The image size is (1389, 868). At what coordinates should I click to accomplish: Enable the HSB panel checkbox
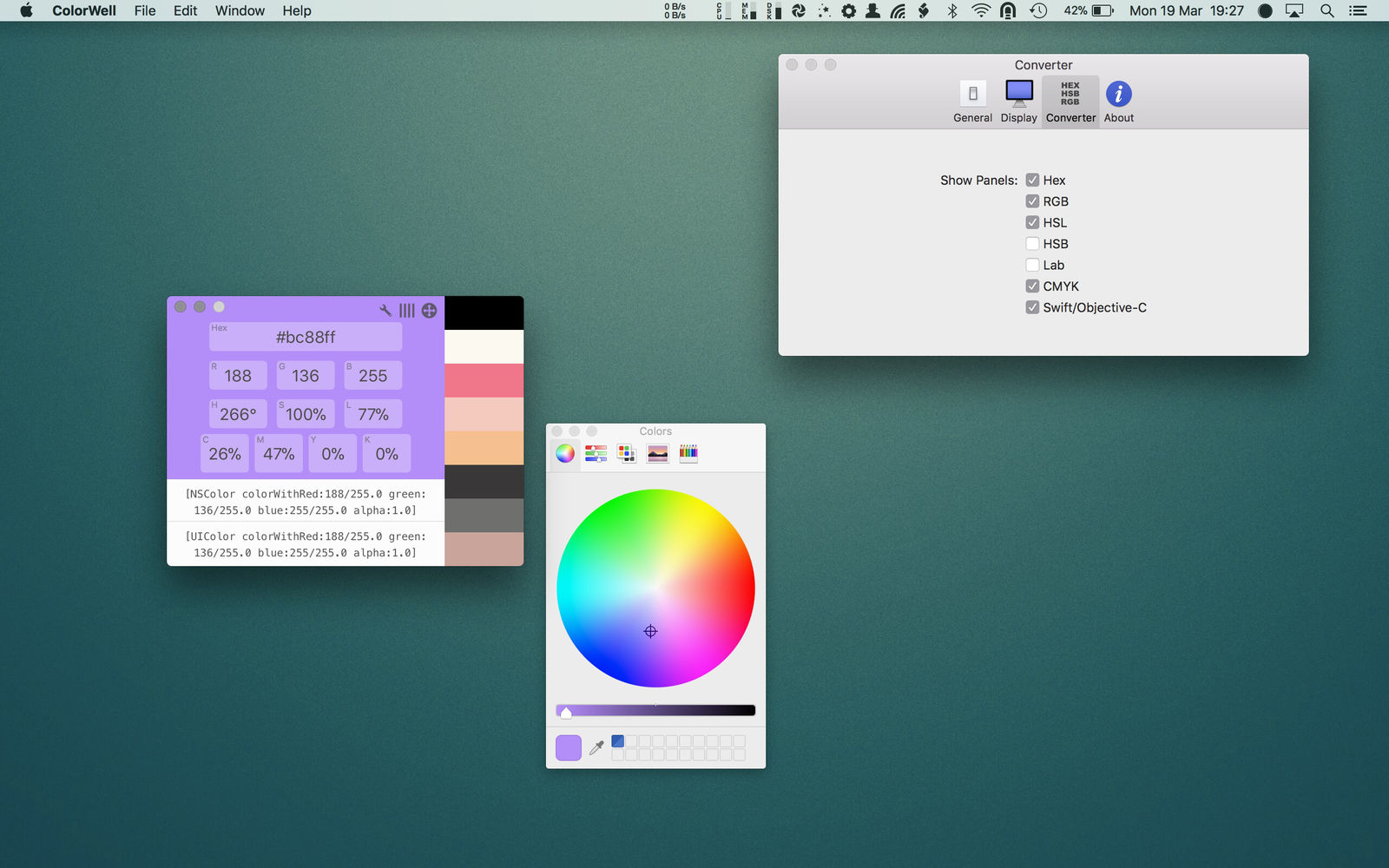pyautogui.click(x=1032, y=244)
